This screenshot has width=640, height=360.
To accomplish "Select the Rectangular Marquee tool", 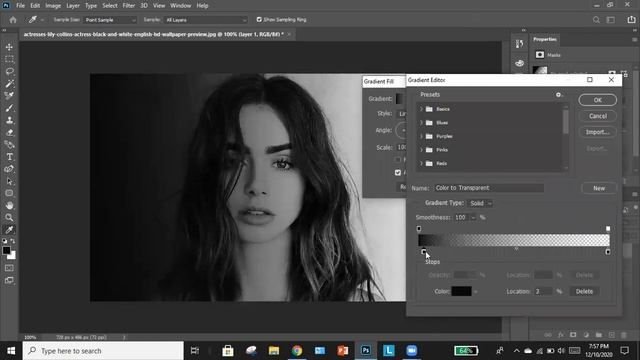I will coord(9,59).
